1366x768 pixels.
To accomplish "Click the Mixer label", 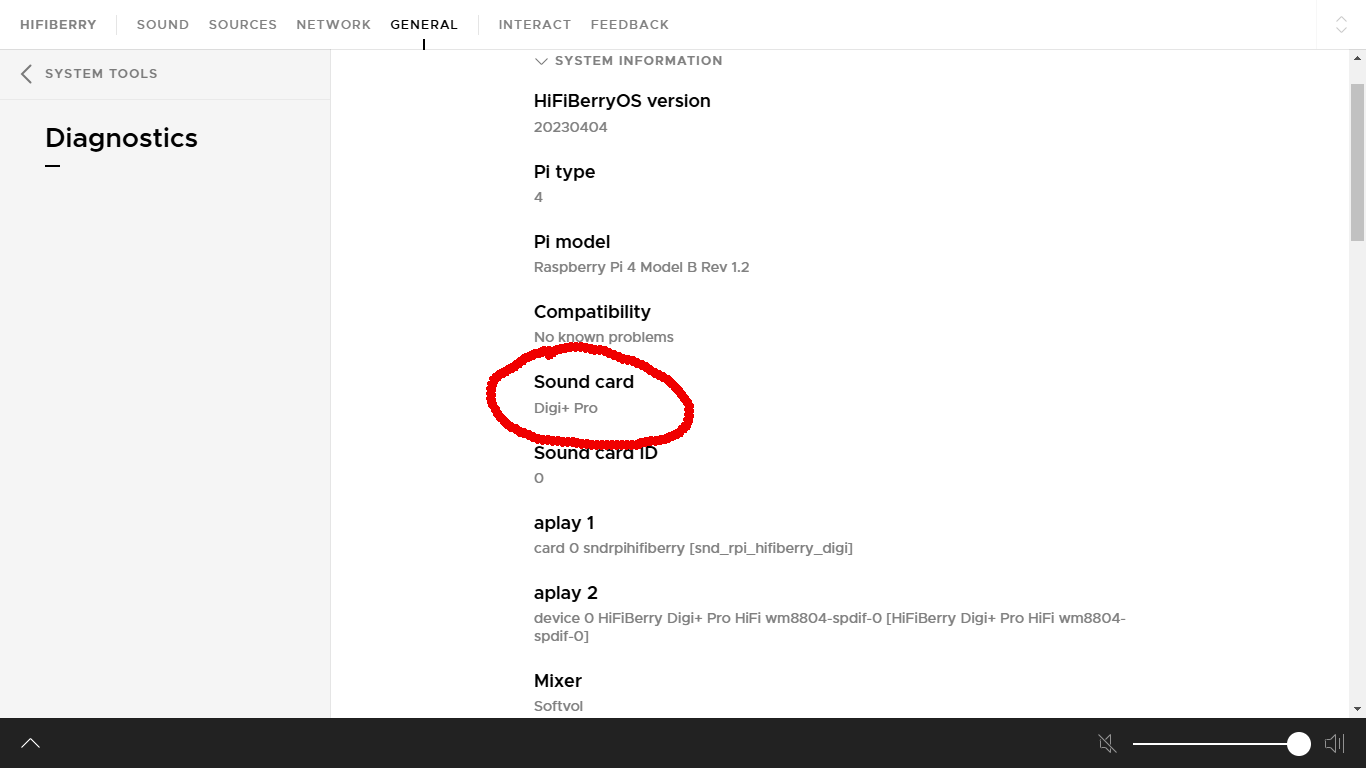I will [x=558, y=681].
